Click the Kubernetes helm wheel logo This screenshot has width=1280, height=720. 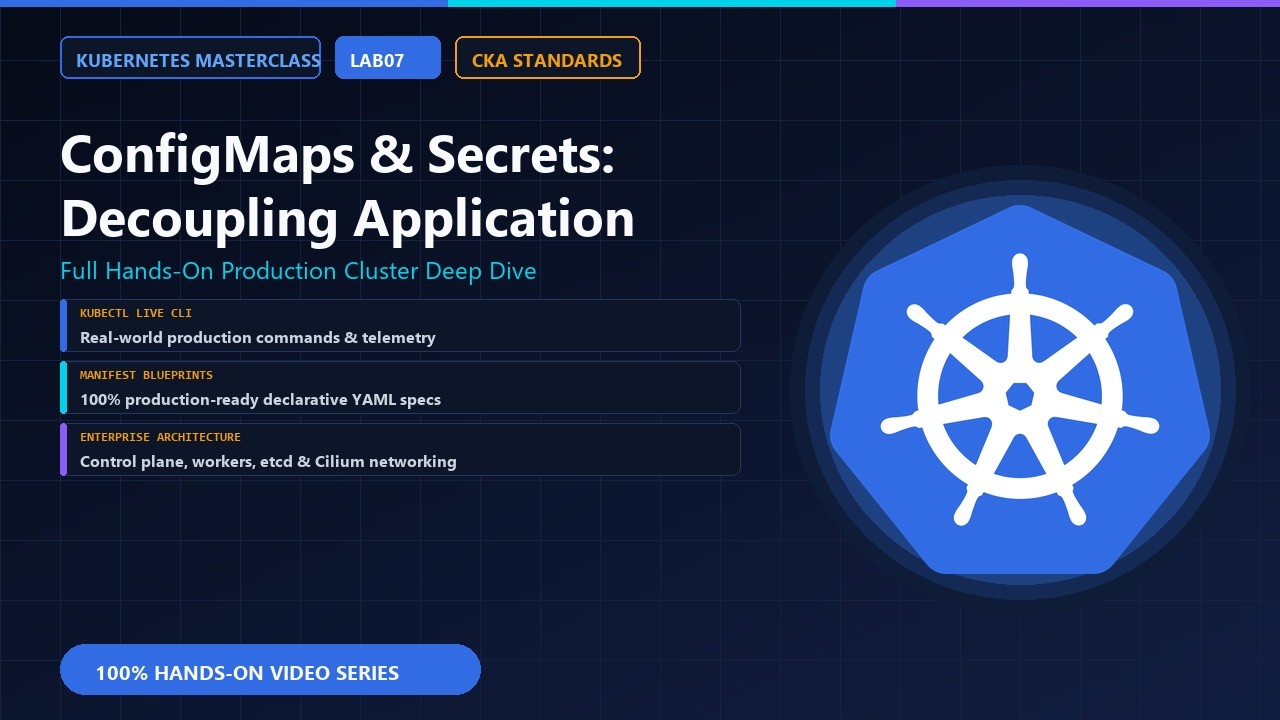(1020, 389)
